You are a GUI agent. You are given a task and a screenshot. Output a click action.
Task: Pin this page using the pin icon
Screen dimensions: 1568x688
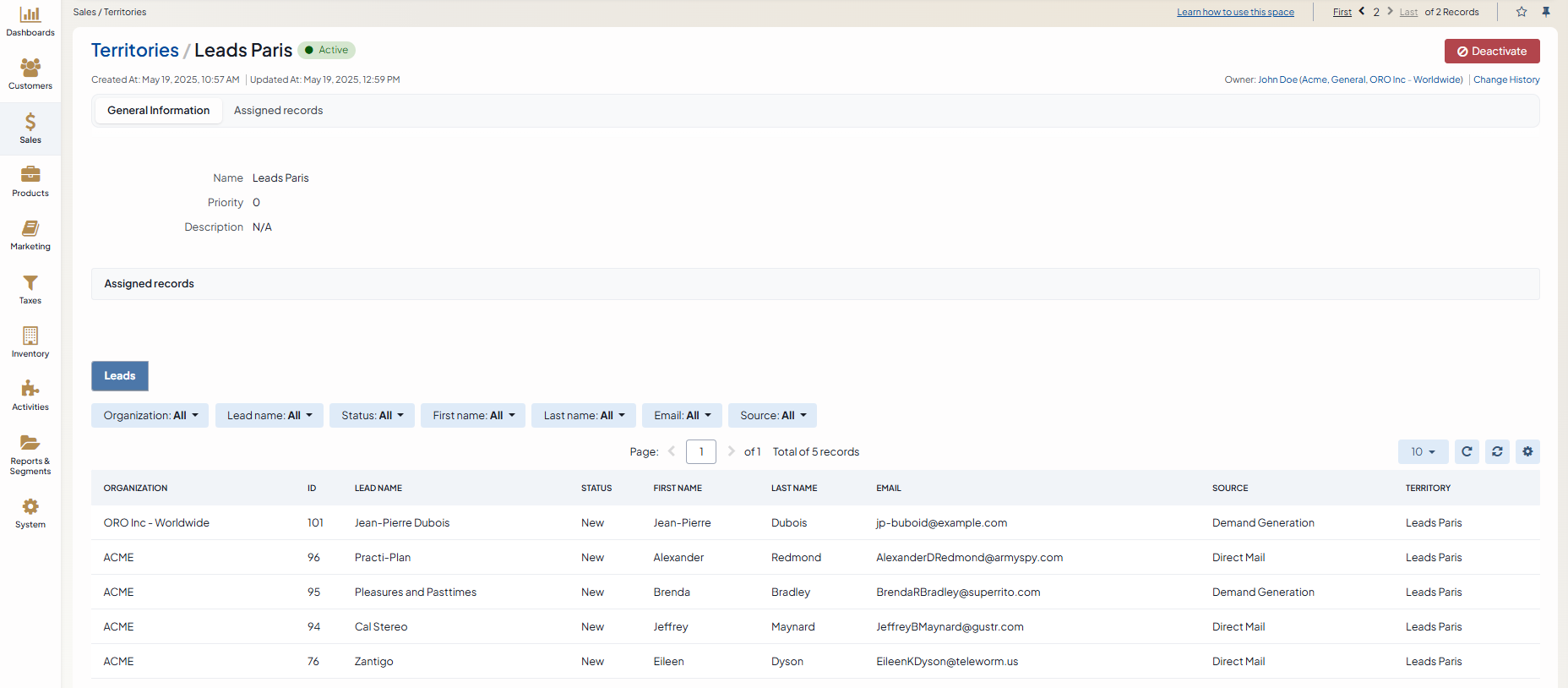pos(1546,12)
